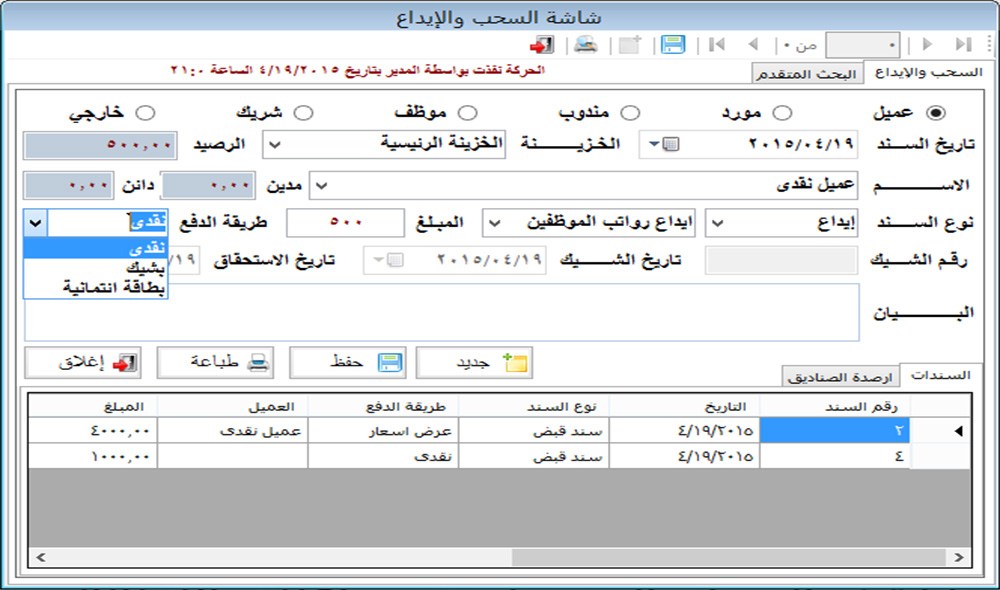Expand the الاسم customer name dropdown
Screen dimensions: 1000x590
pyautogui.click(x=321, y=186)
